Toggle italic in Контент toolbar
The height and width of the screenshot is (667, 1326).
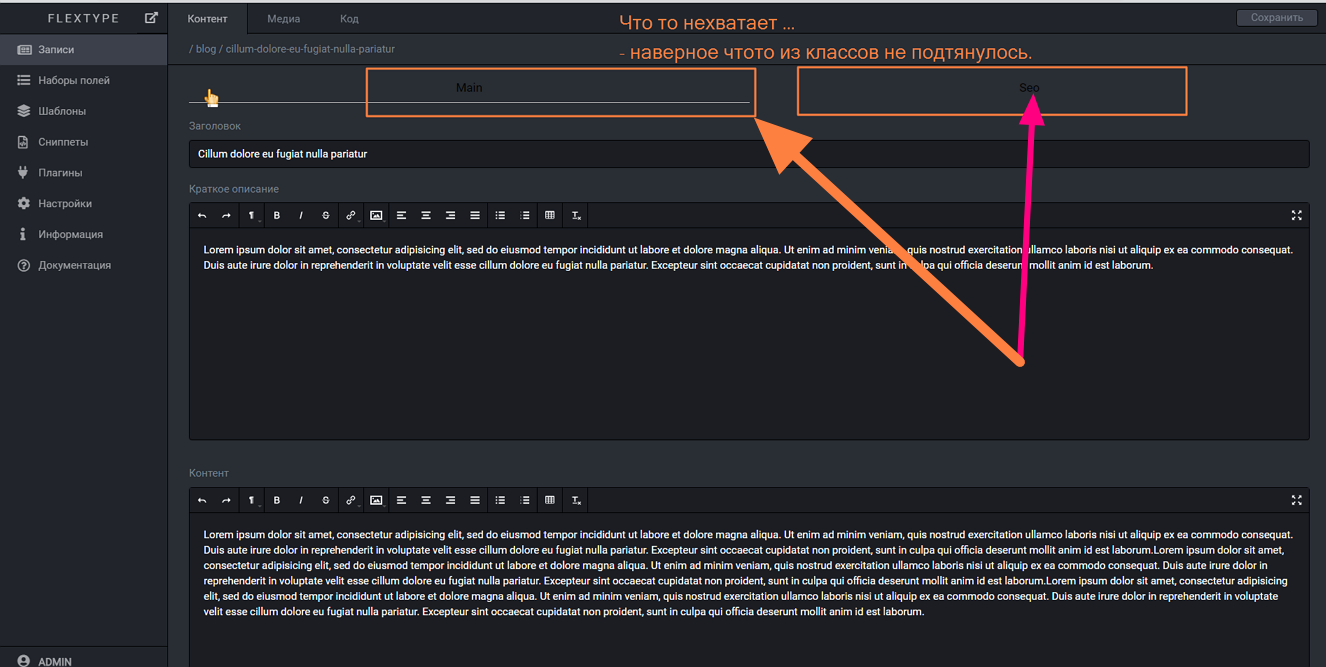click(301, 500)
